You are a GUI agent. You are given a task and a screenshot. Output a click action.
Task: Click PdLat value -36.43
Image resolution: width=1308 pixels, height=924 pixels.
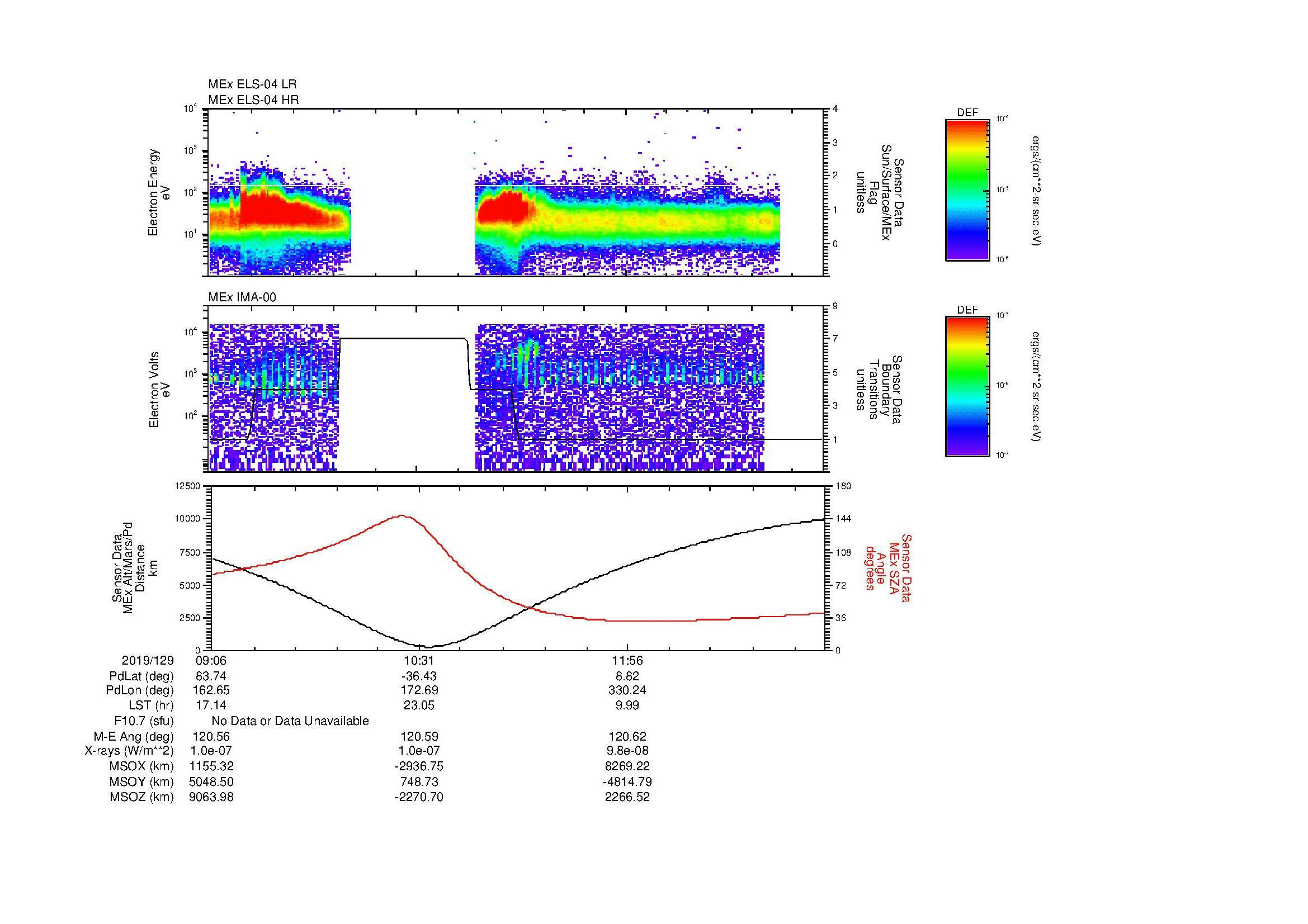419,676
